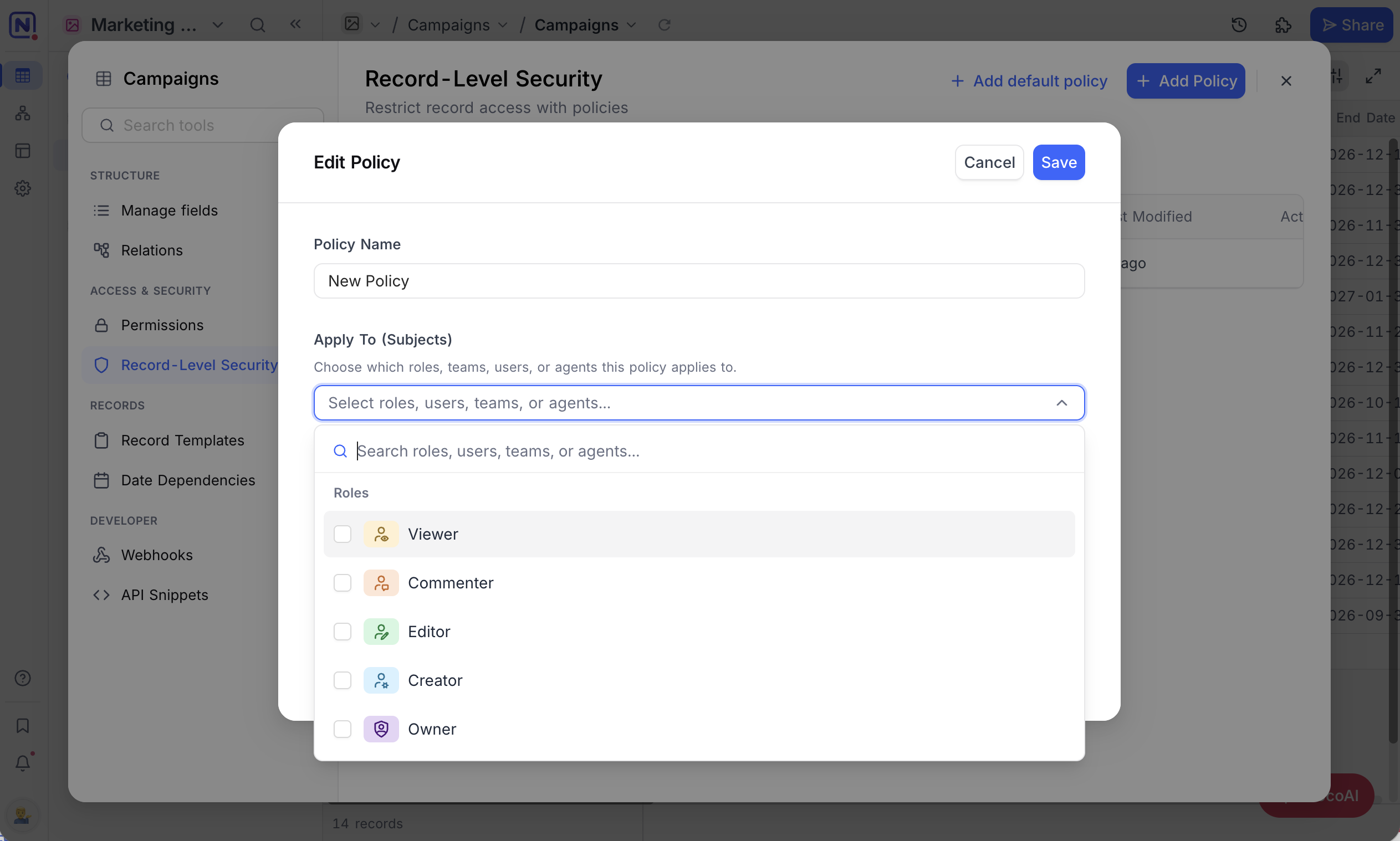Click the reload icon beside Campaigns
Viewport: 1400px width, 841px height.
tap(665, 25)
